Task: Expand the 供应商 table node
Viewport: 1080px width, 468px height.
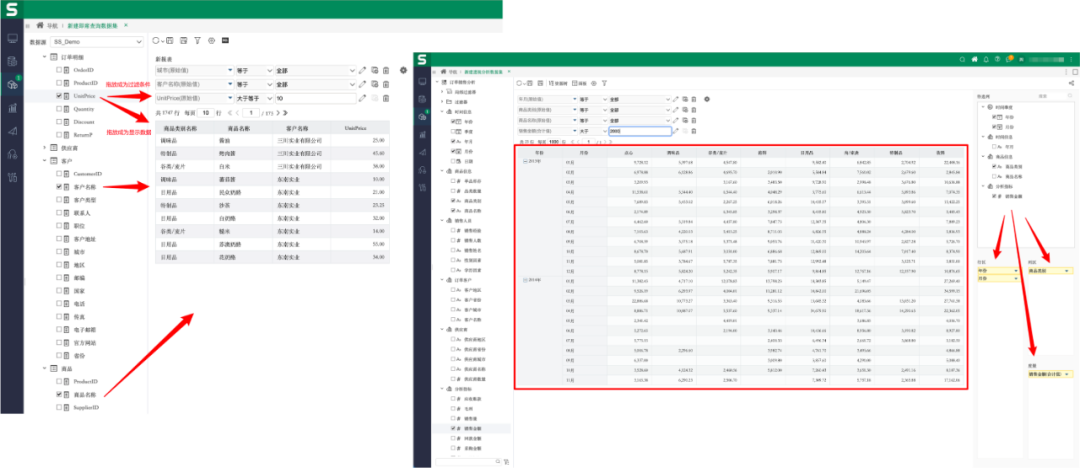Action: 45,147
